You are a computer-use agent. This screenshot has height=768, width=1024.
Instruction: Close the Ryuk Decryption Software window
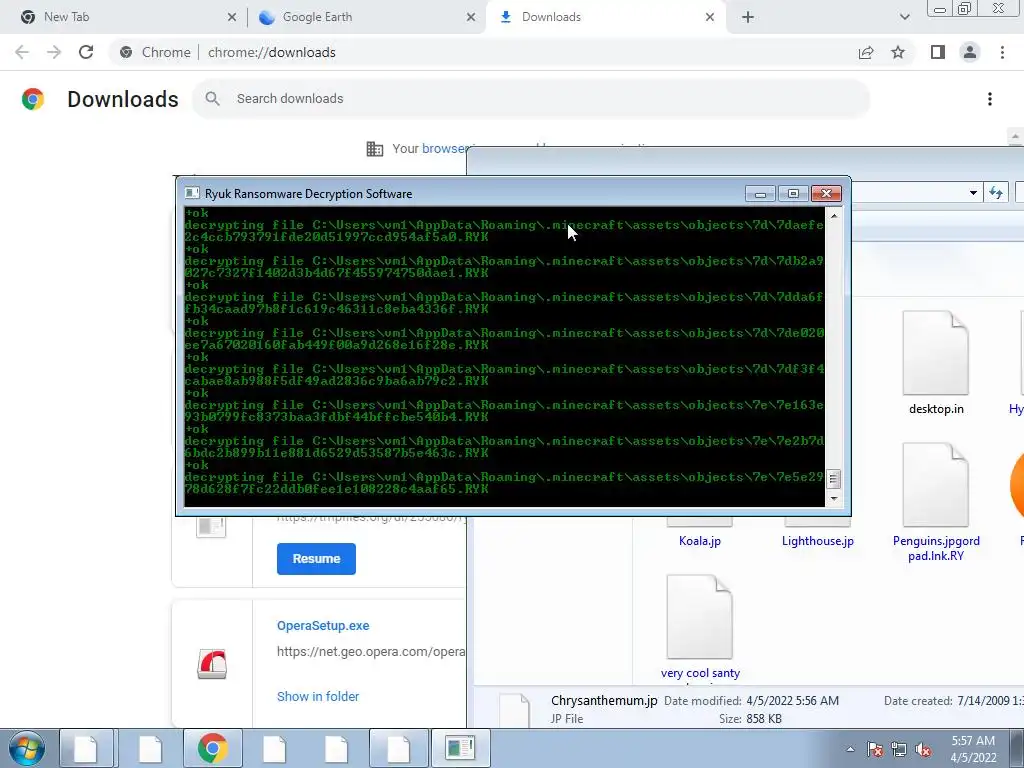point(826,194)
